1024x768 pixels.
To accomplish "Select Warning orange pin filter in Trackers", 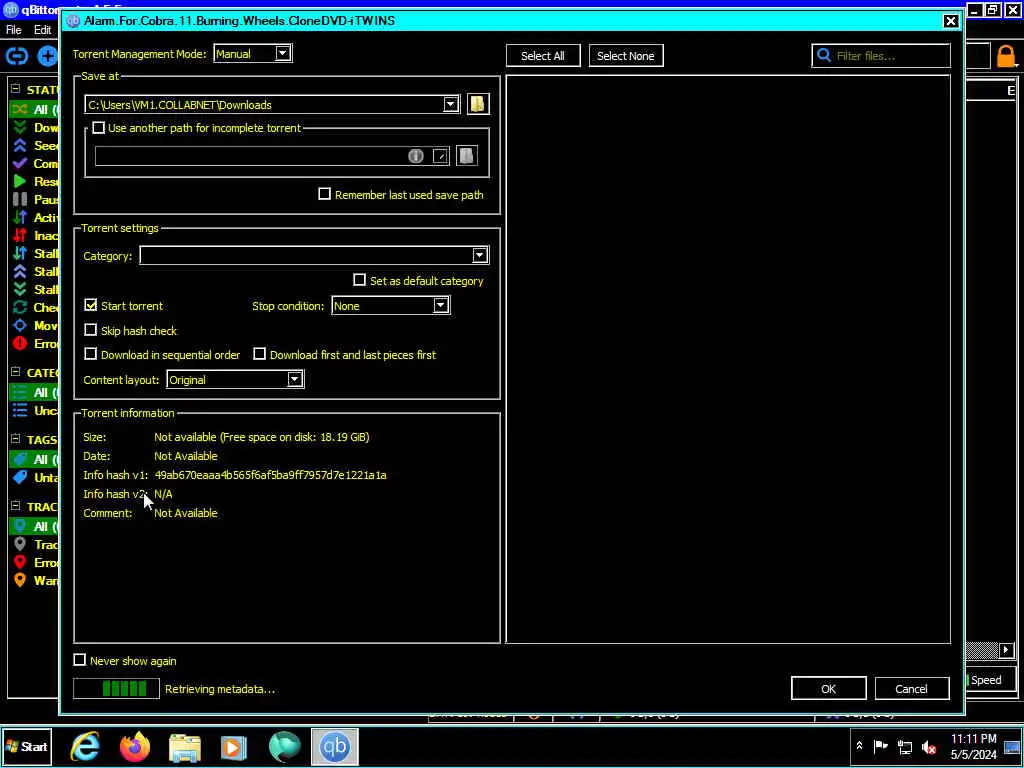I will pos(36,580).
